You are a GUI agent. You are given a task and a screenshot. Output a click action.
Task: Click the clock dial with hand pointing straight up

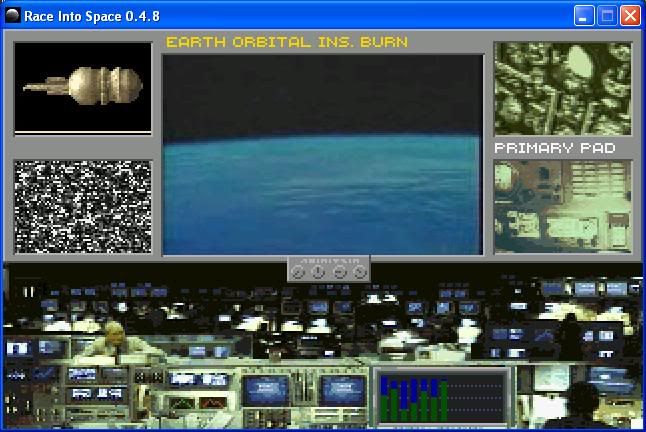coord(318,272)
